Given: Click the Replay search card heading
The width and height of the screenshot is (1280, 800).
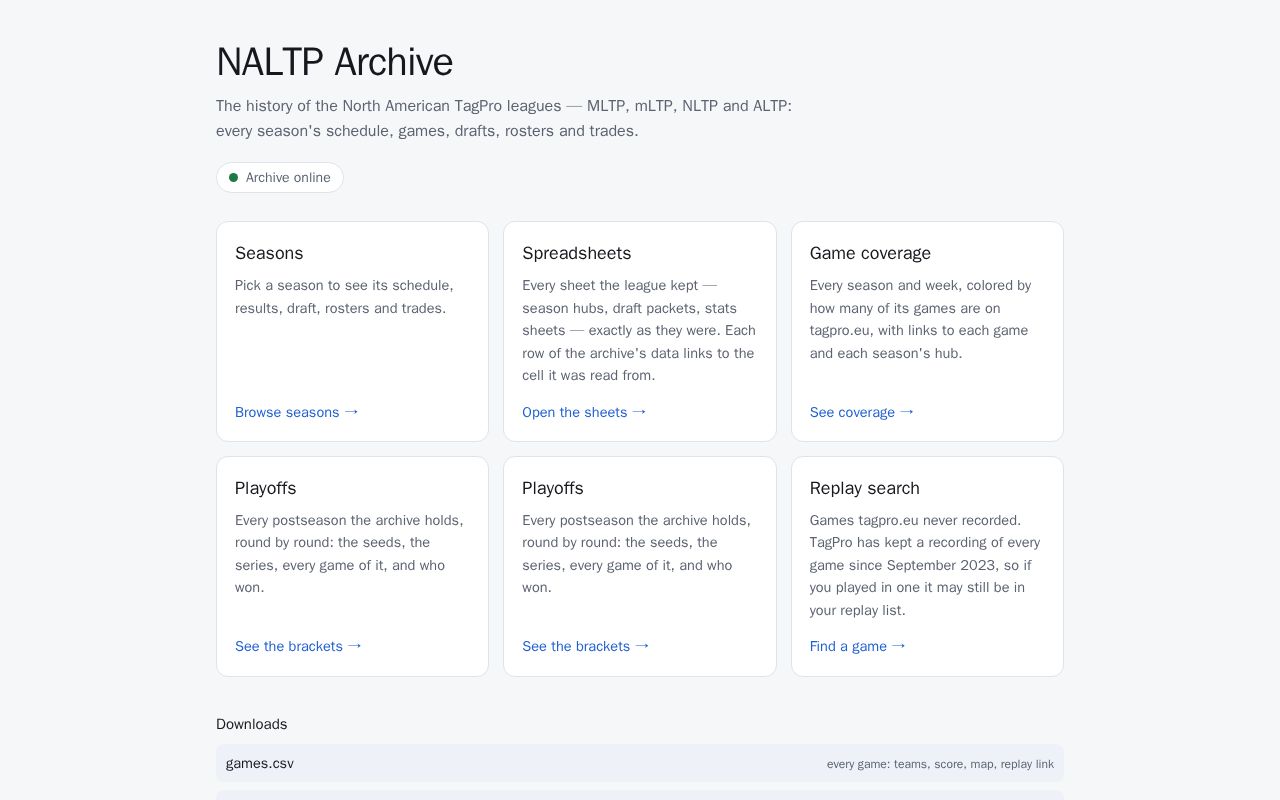Looking at the screenshot, I should pos(865,488).
